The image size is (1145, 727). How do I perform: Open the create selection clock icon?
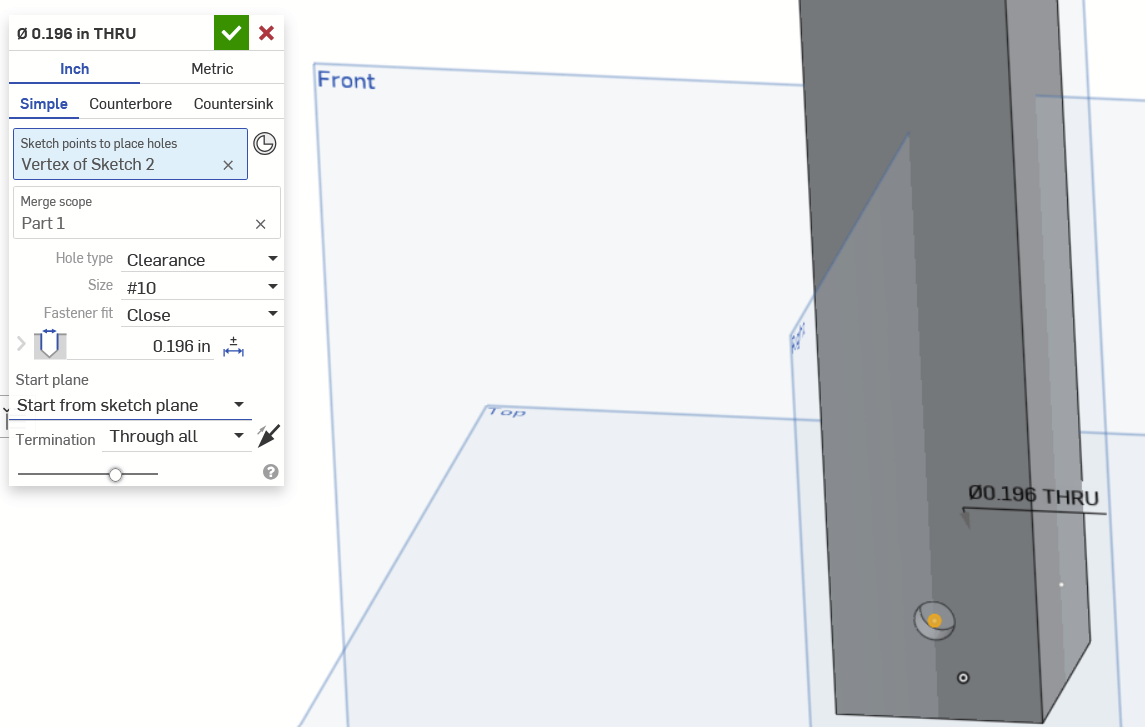(x=264, y=144)
